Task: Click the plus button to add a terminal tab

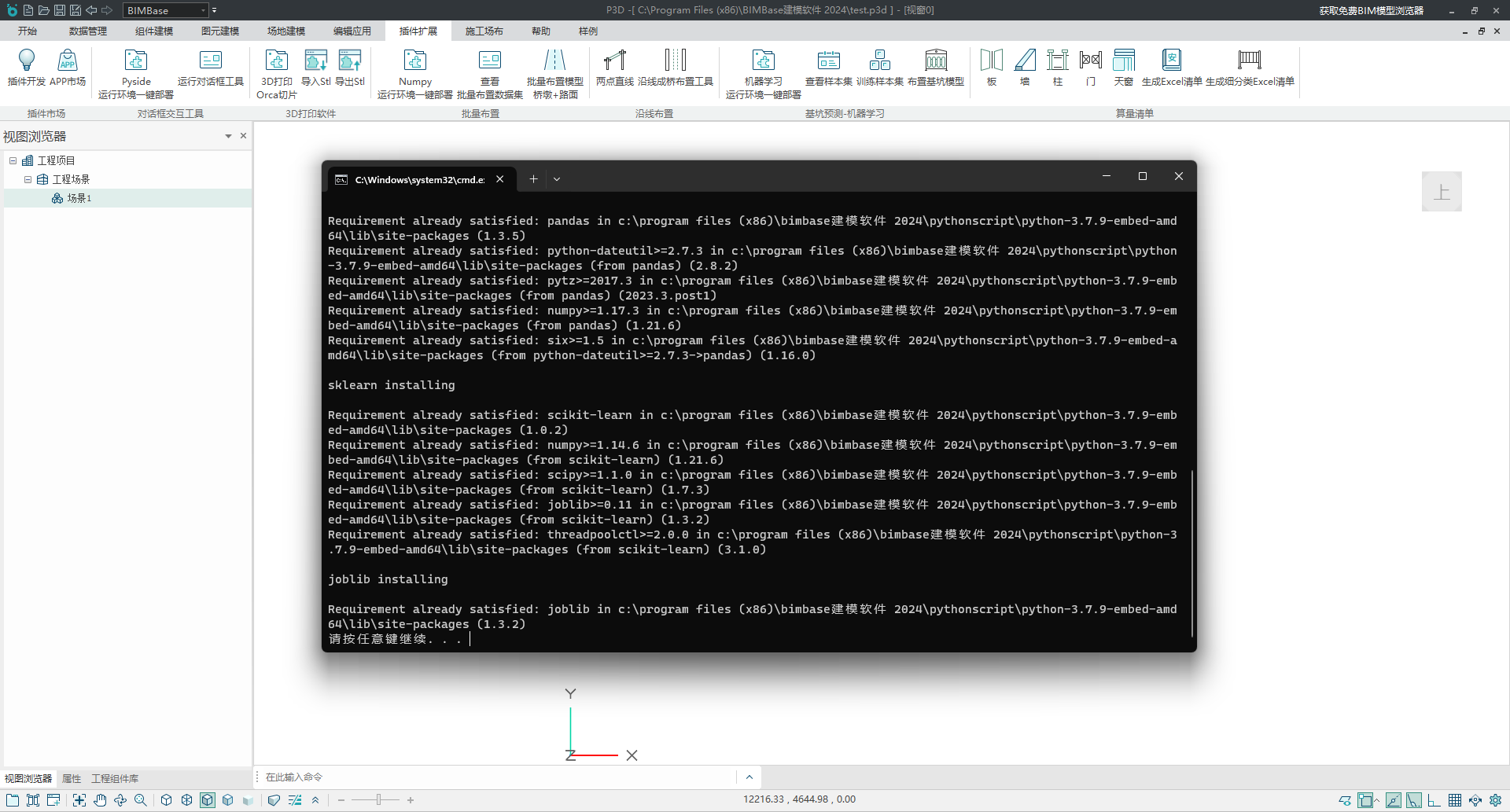Action: click(x=533, y=179)
